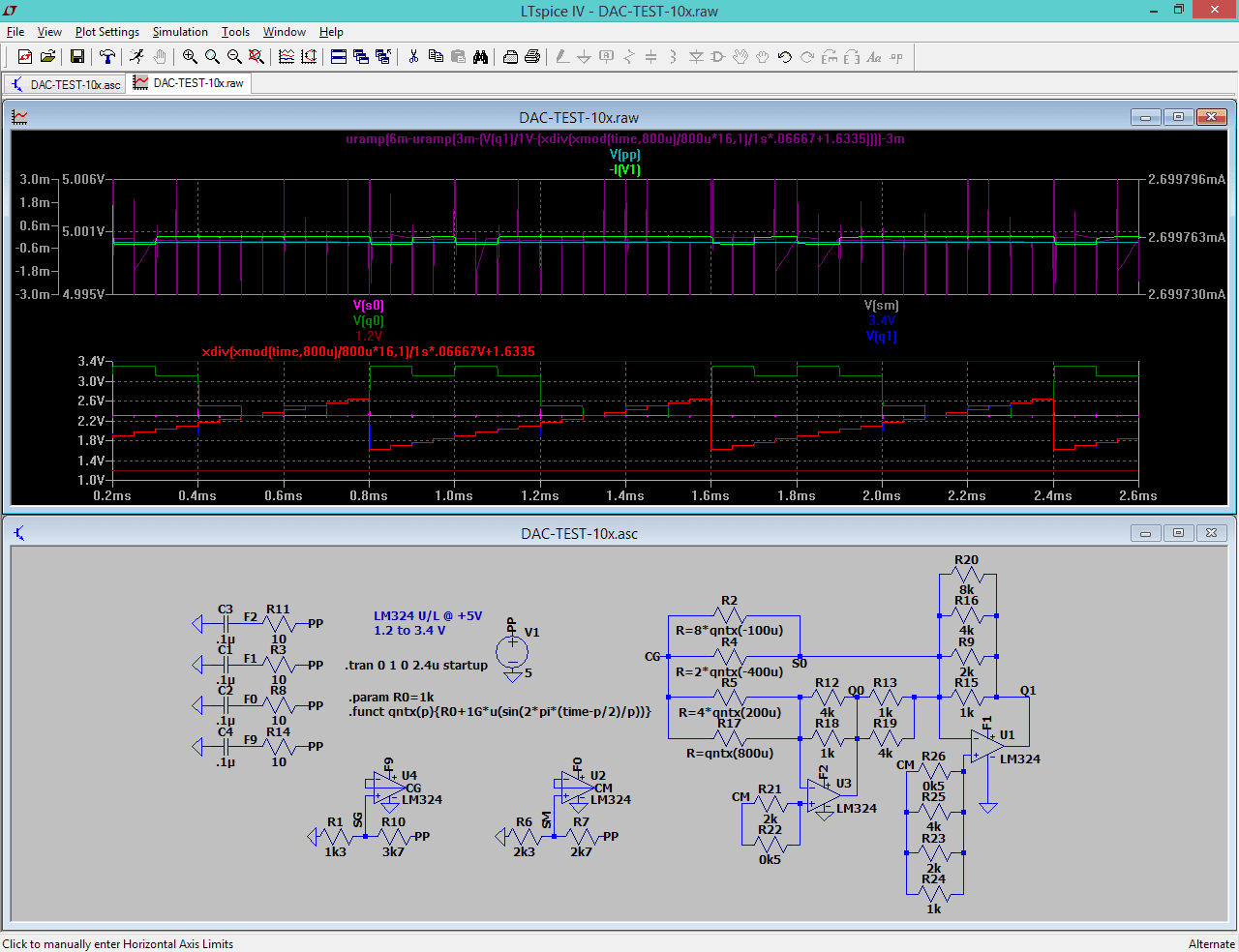Viewport: 1239px width, 952px height.
Task: Select the Run simulation icon
Action: click(136, 56)
